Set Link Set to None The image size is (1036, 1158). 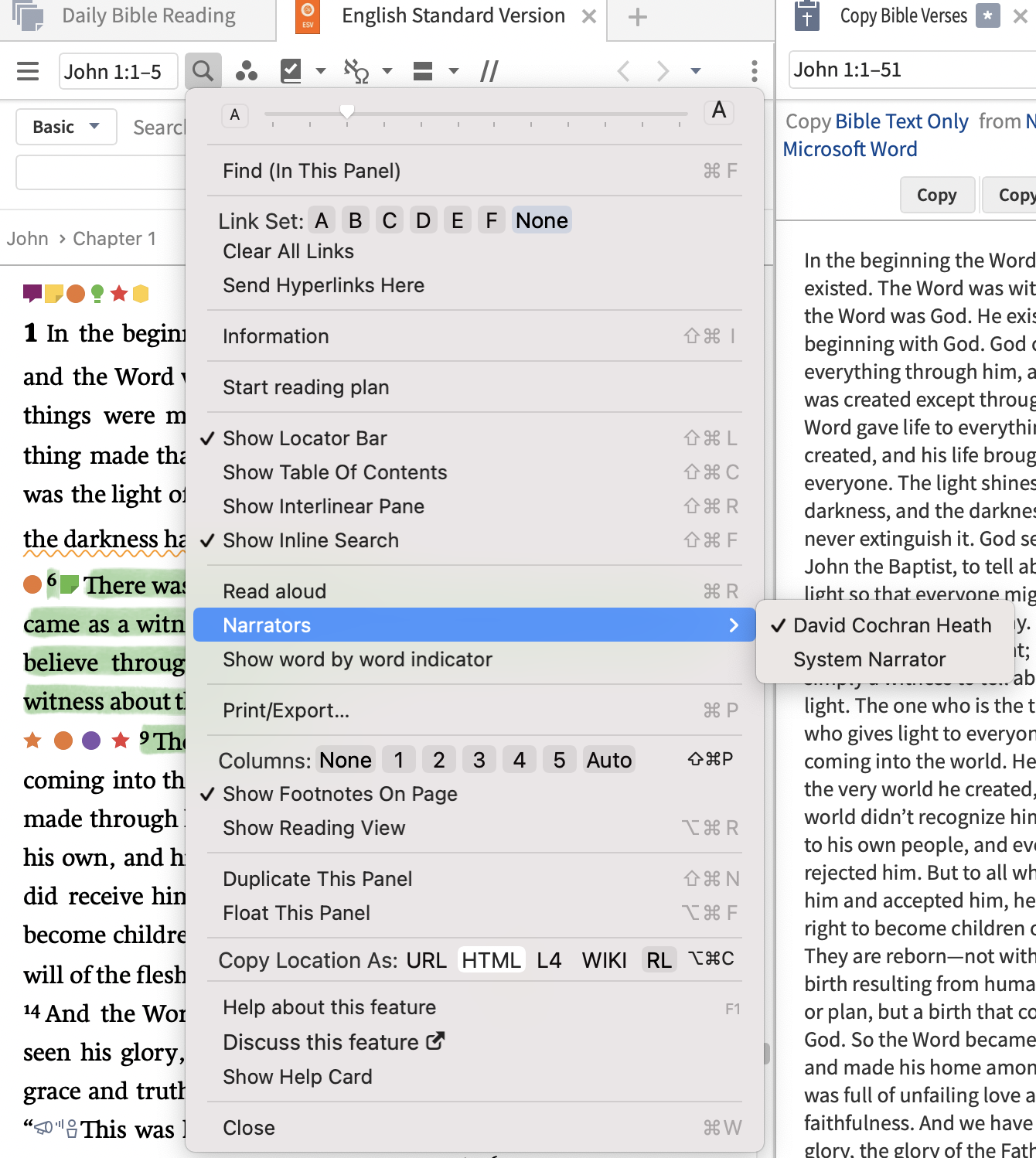541,221
